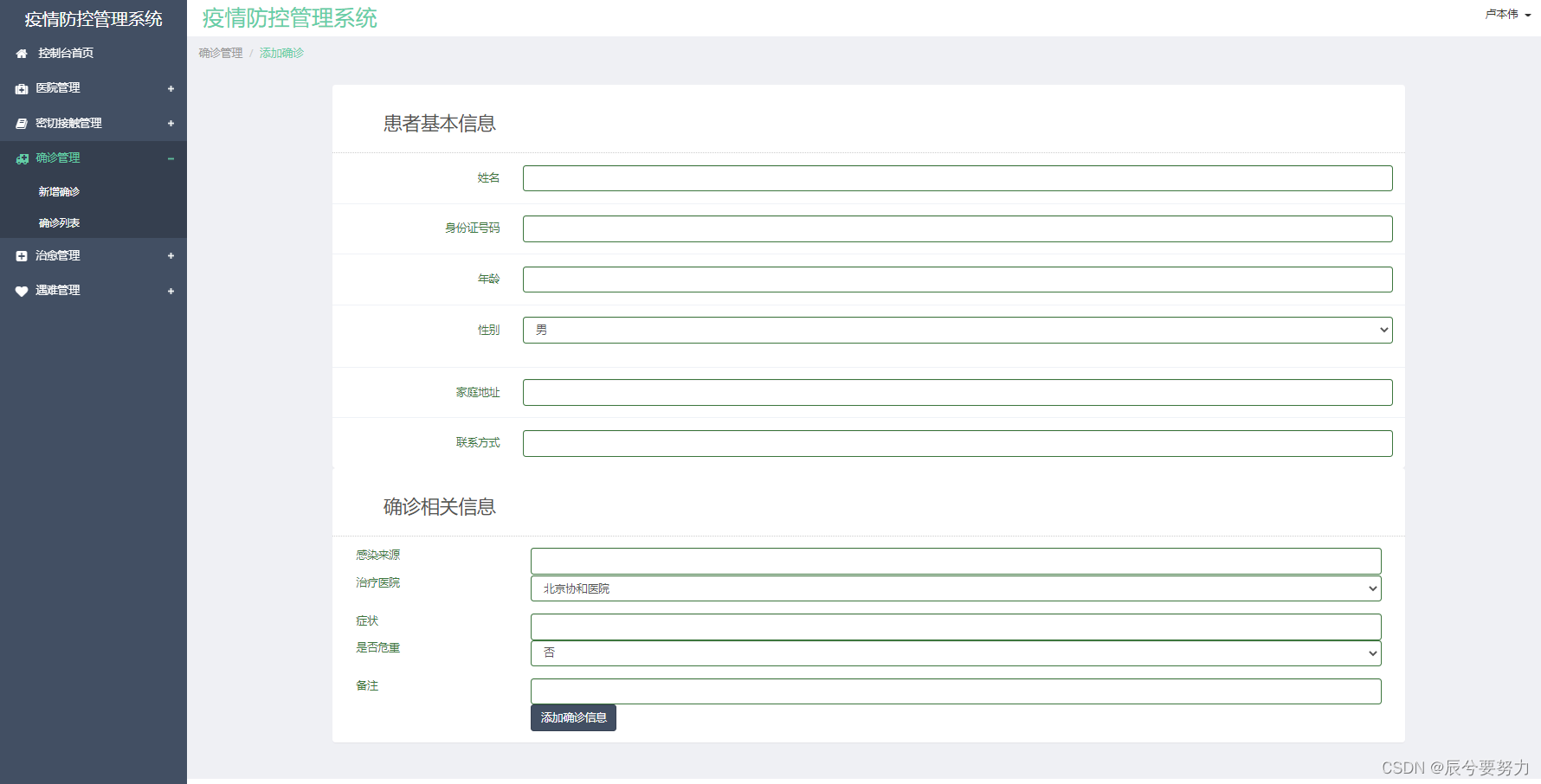Open the 治疗医院 dropdown showing 北京协和医院

coord(956,588)
